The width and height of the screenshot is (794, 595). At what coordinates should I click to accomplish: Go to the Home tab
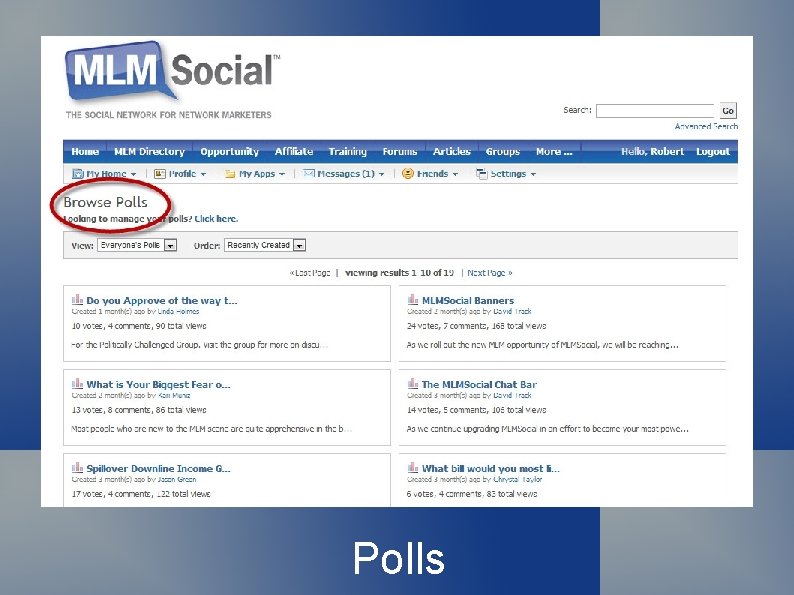click(x=85, y=151)
